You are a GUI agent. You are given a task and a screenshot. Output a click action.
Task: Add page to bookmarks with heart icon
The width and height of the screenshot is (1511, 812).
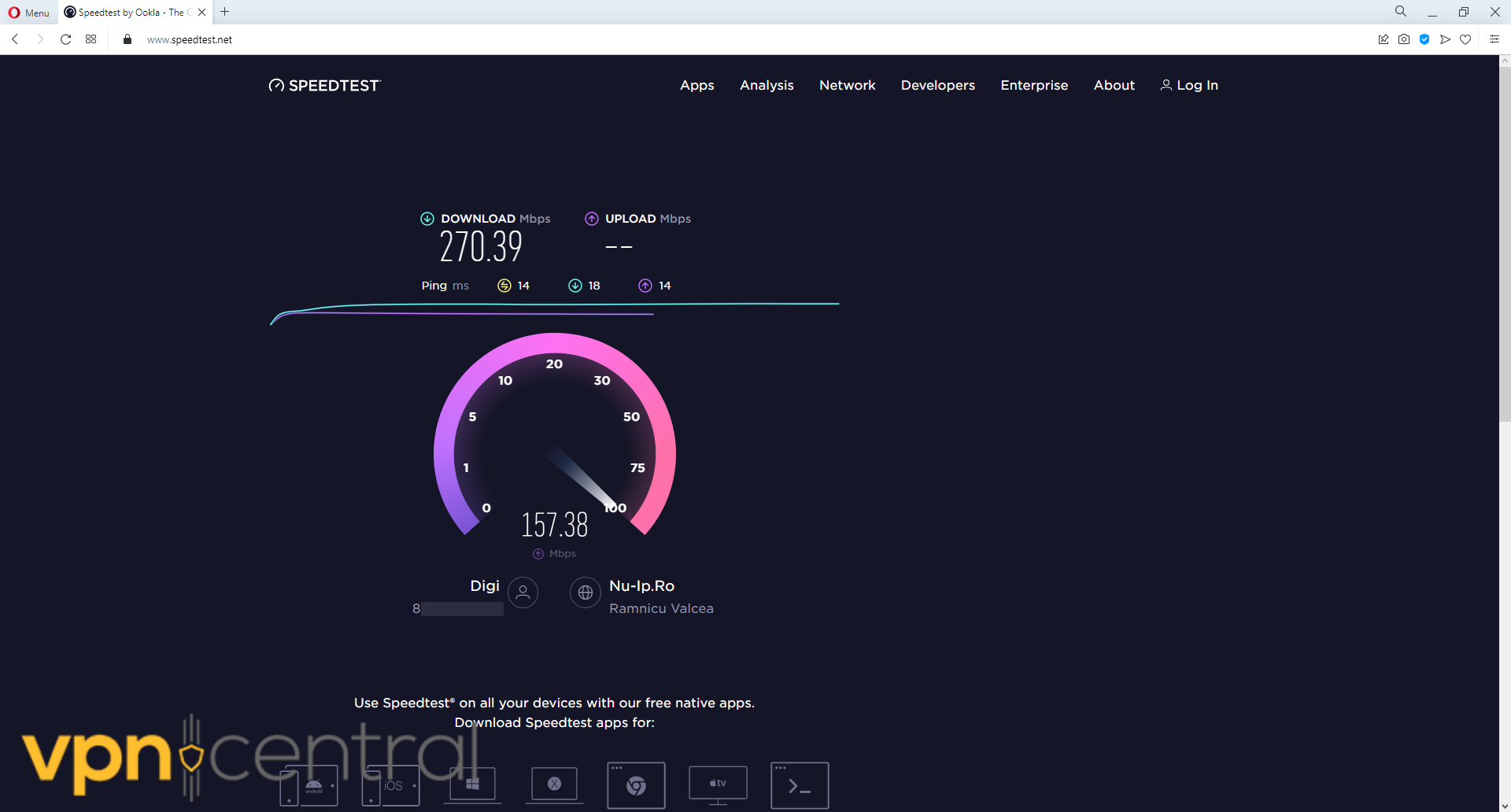click(1465, 39)
